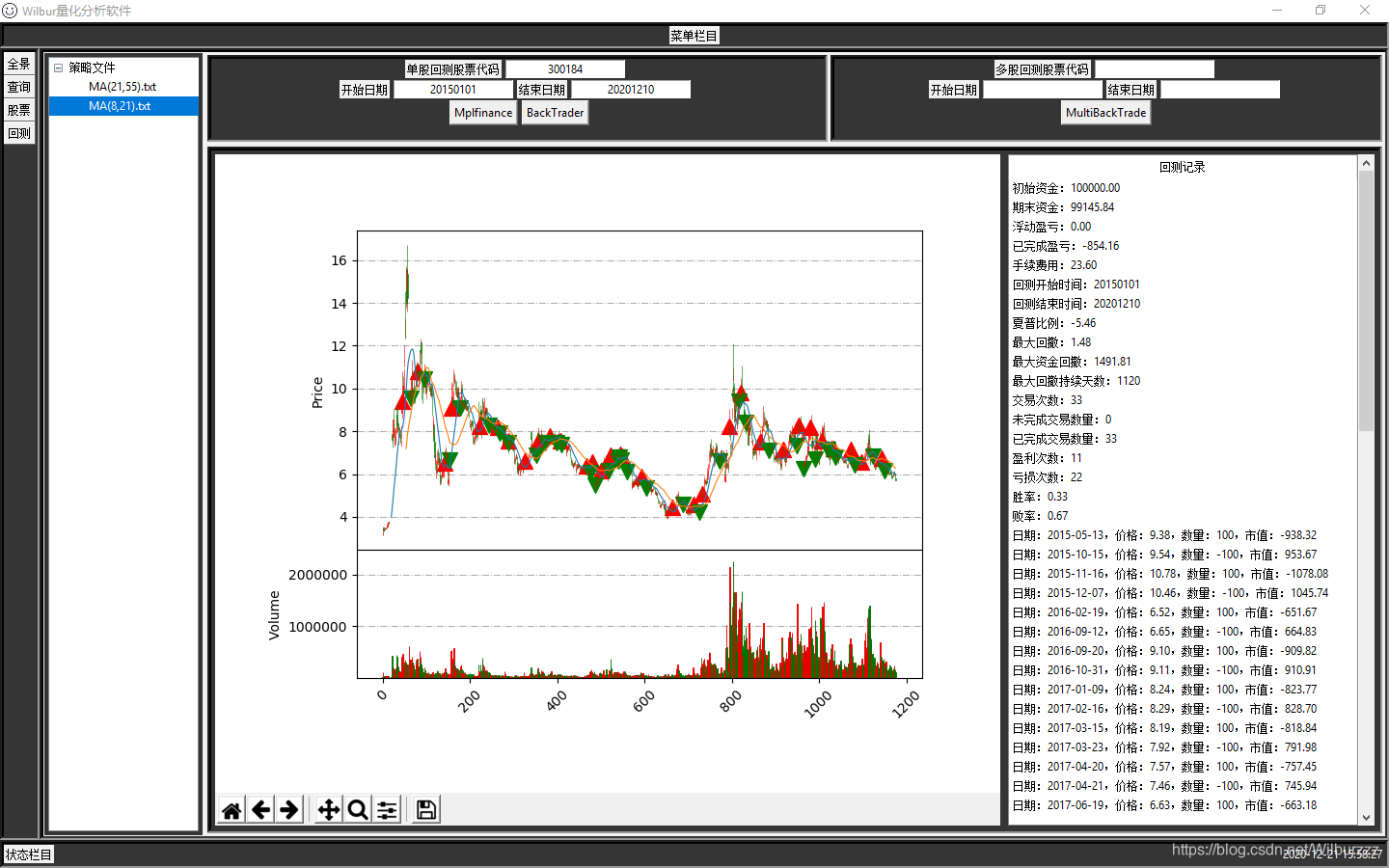Open the 查询 sidebar tab
The image size is (1389, 868).
pyautogui.click(x=19, y=88)
